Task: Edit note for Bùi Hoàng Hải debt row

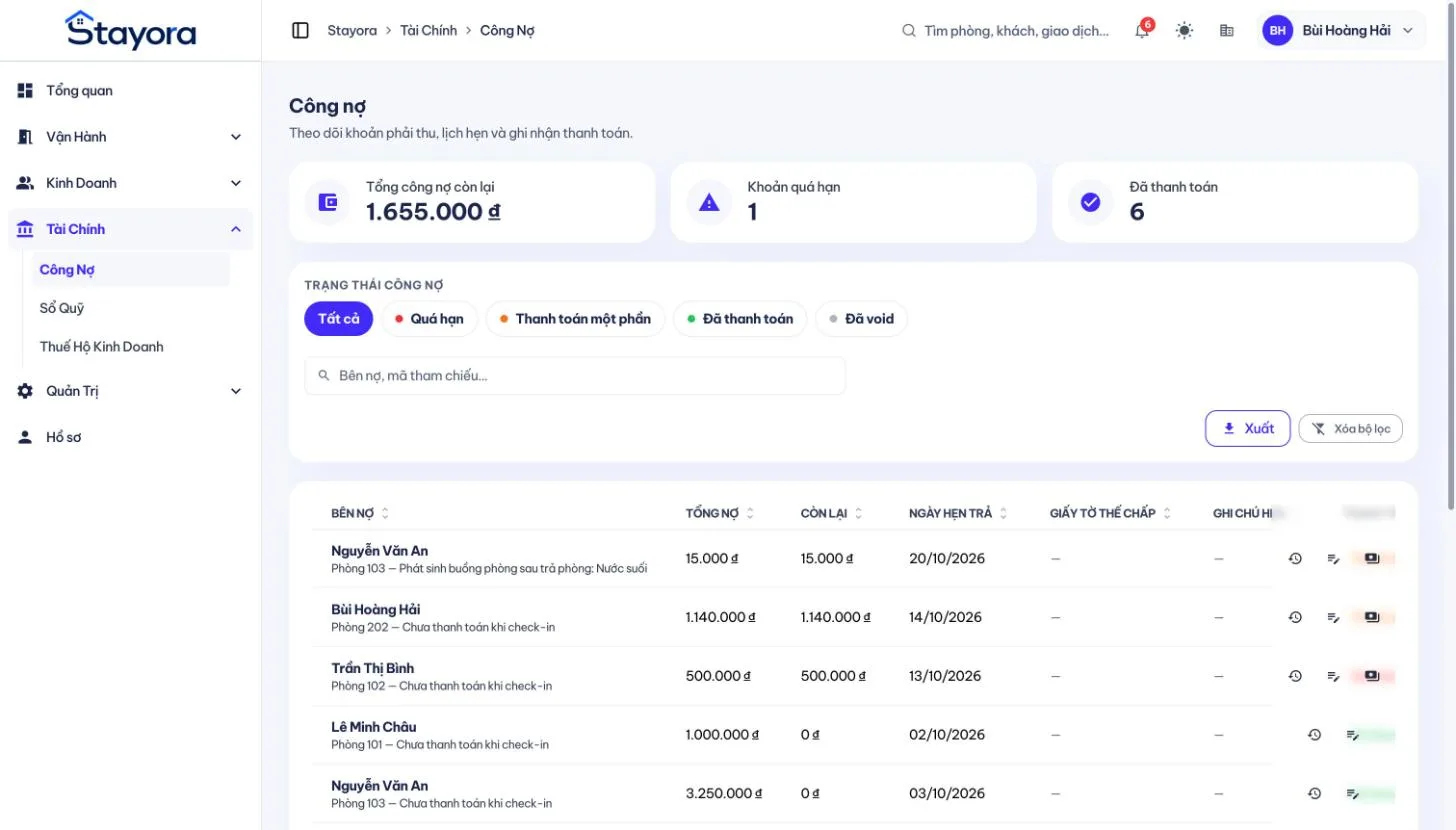Action: 1333,618
